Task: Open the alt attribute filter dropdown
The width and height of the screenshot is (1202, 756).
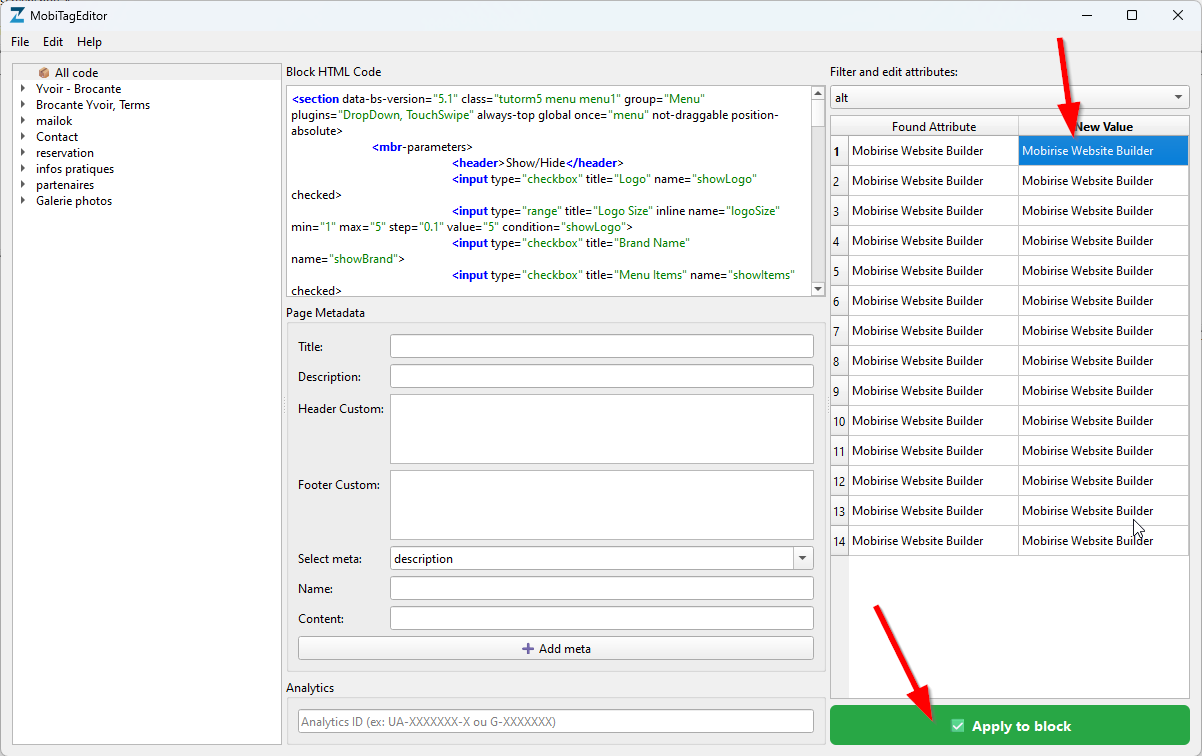Action: 1009,98
